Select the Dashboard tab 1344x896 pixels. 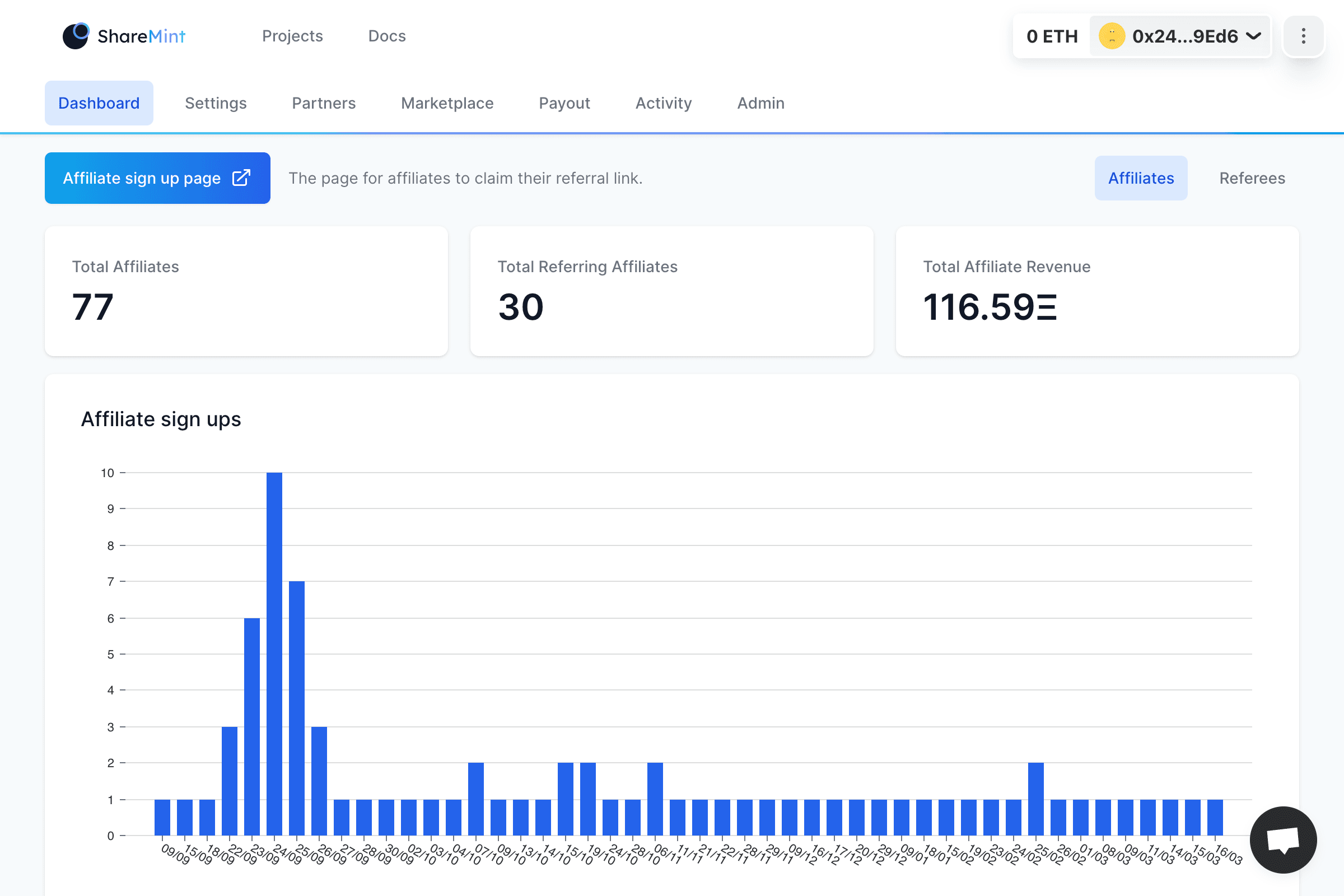click(99, 103)
